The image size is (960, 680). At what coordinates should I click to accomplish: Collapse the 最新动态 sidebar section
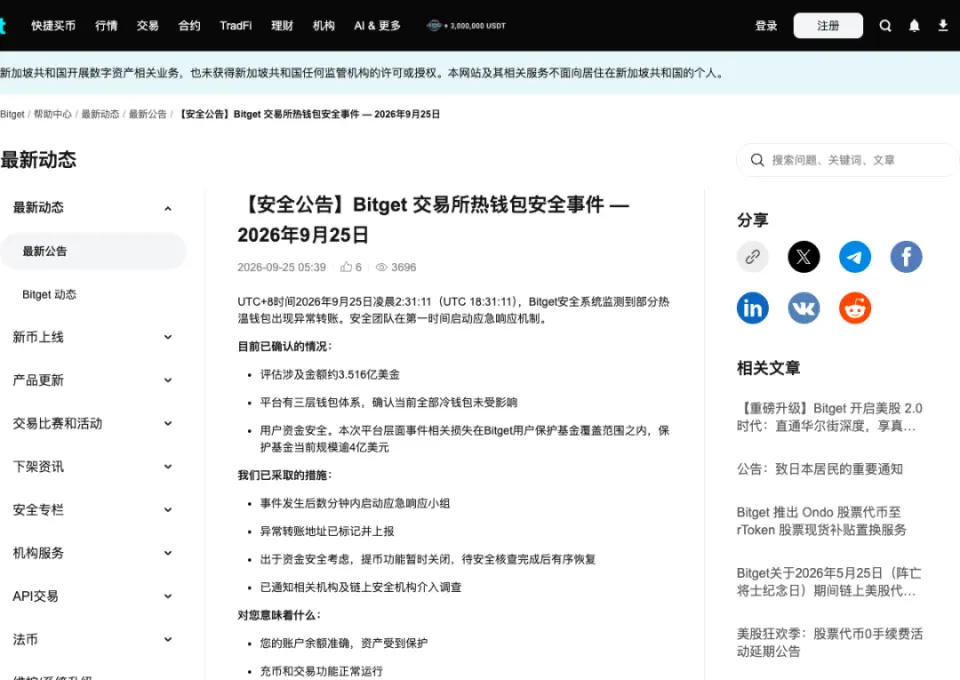click(x=168, y=209)
